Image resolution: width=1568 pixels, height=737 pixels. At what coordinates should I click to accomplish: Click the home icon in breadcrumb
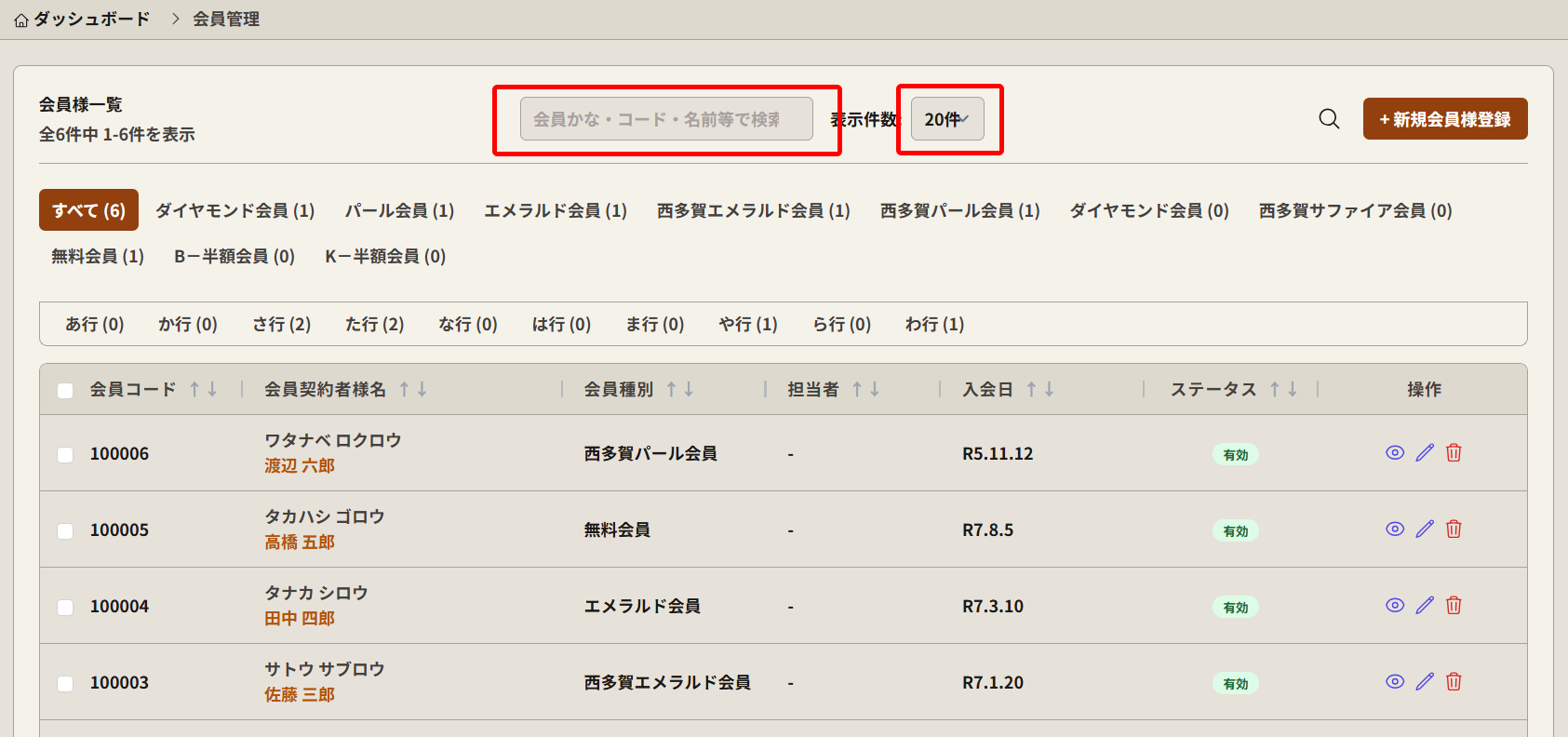click(21, 20)
